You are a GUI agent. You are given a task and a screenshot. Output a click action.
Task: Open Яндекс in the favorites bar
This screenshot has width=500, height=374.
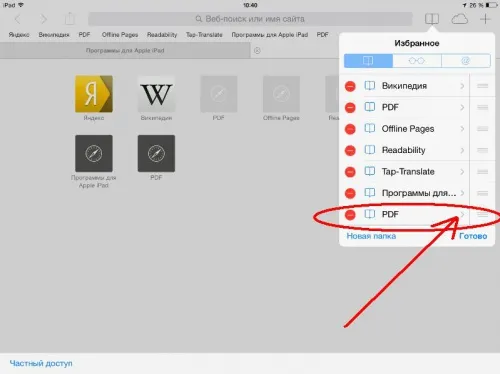[x=19, y=35]
